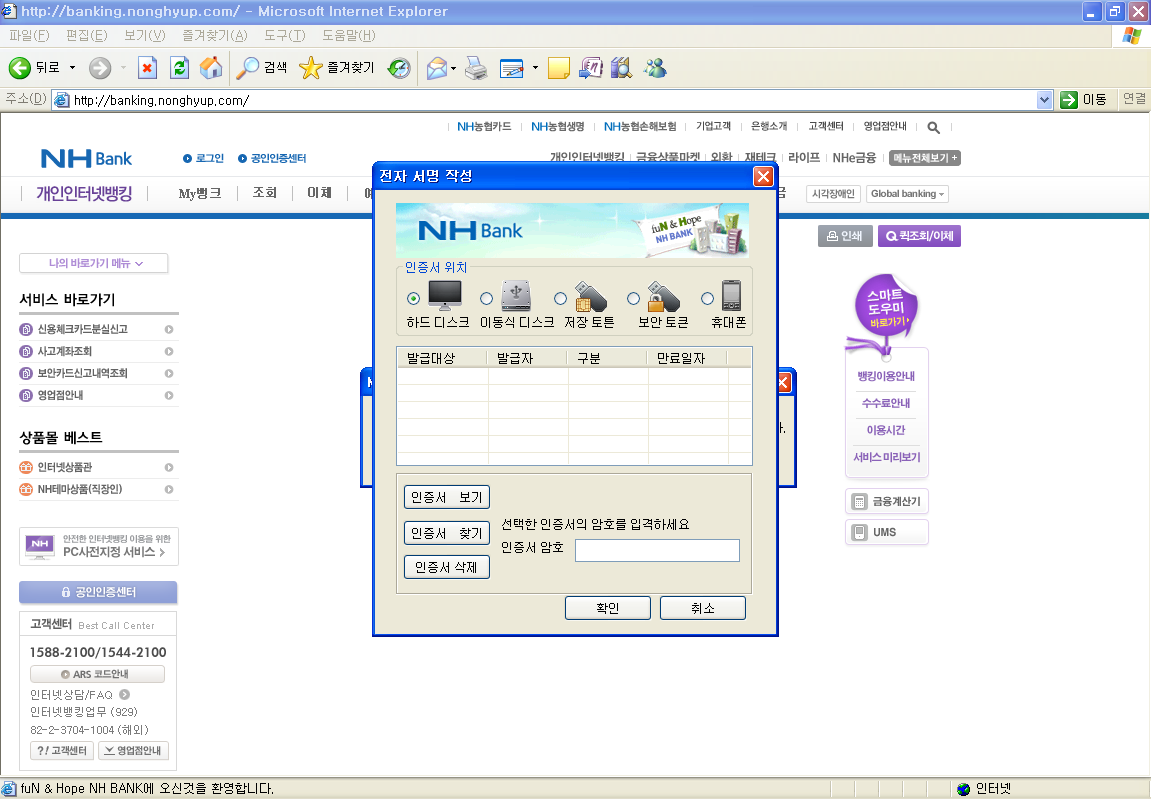Click the 만료일자 column header
This screenshot has width=1151, height=799.
(686, 358)
